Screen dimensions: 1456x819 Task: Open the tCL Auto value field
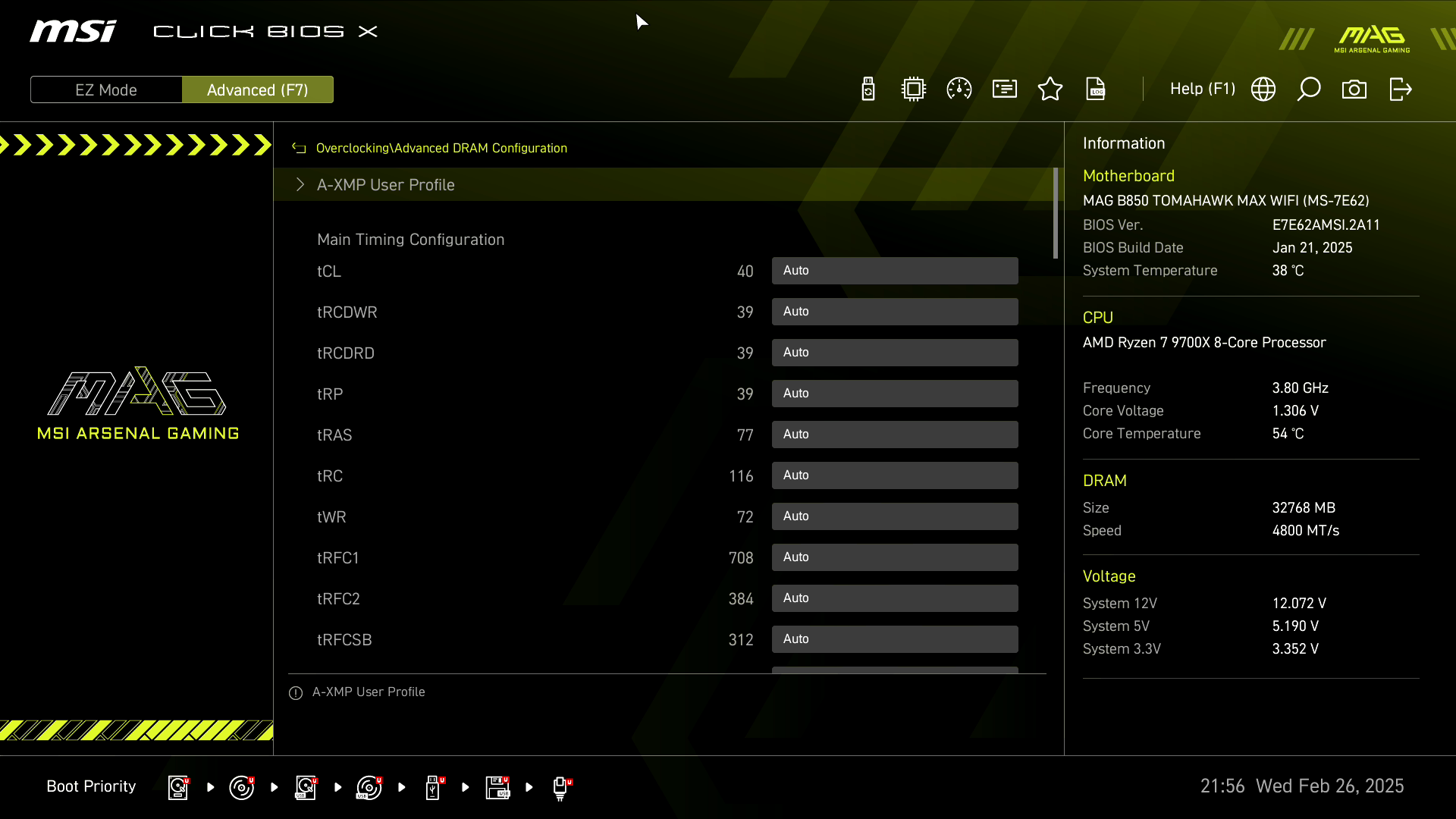(895, 271)
